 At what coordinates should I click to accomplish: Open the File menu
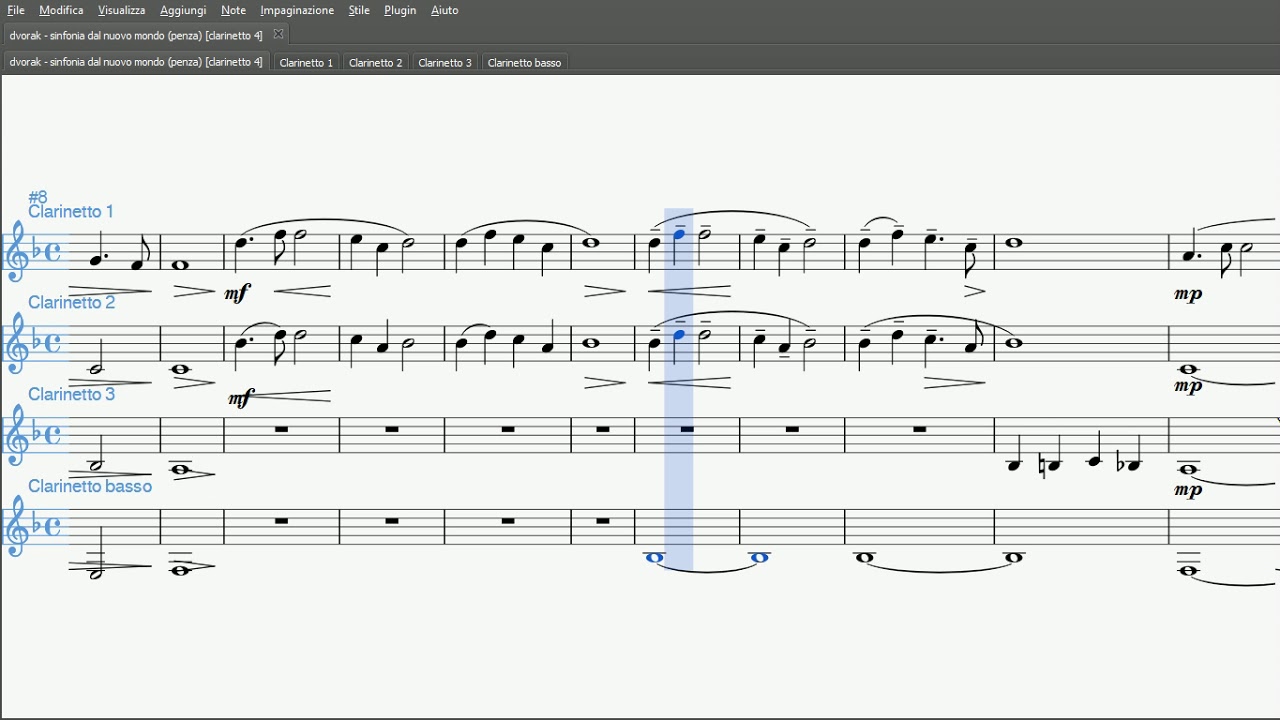pos(16,10)
